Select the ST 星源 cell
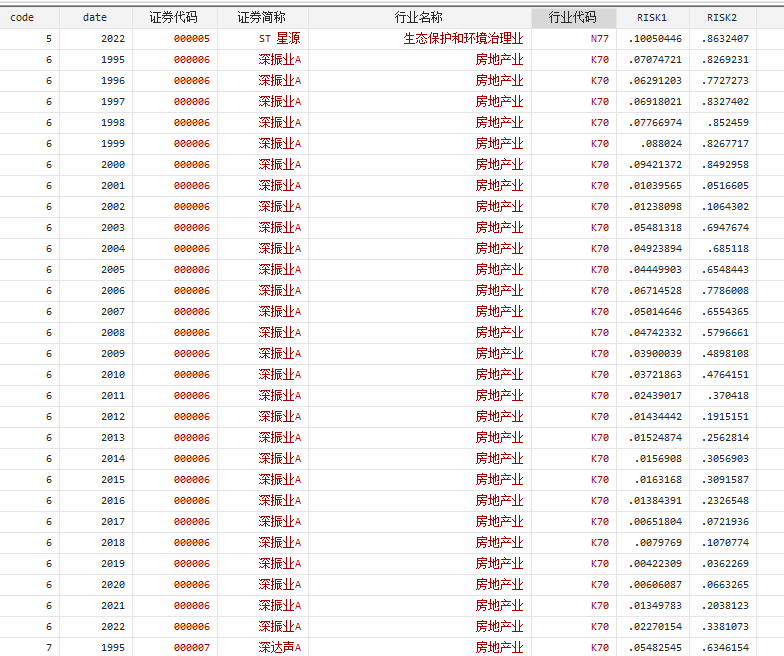784x656 pixels. (x=279, y=38)
